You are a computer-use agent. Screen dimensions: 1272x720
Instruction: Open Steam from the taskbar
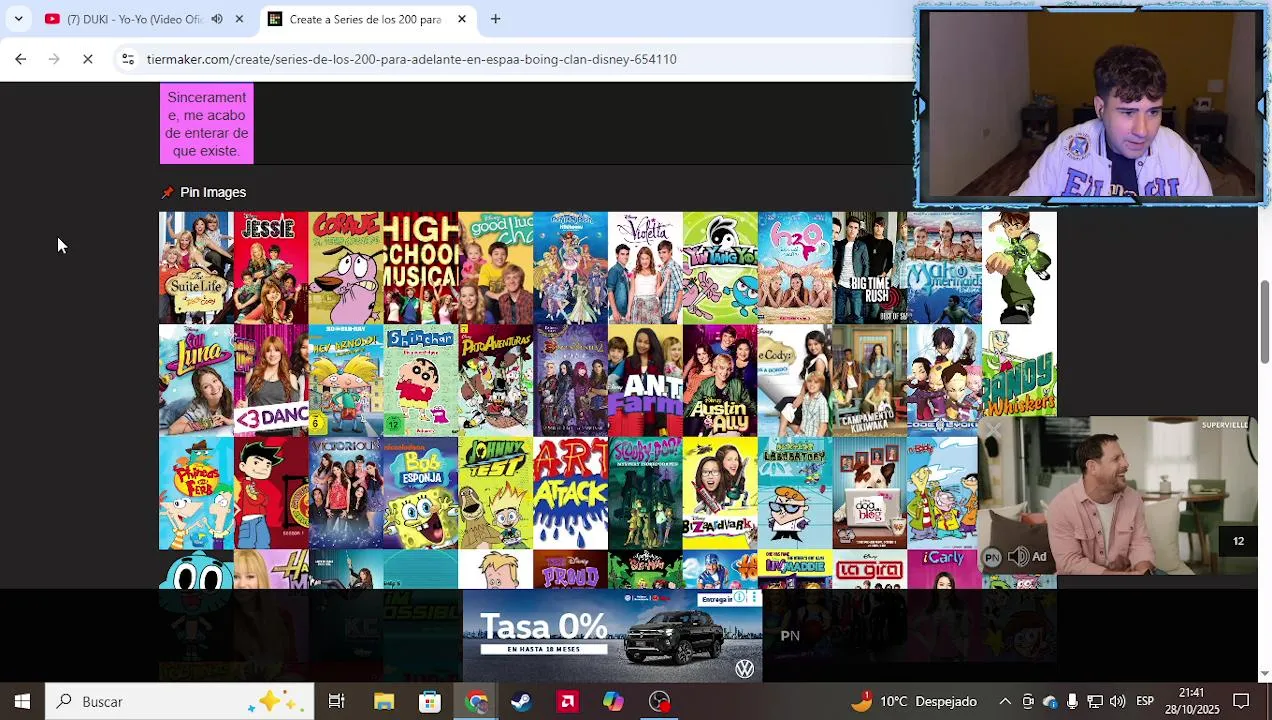pos(521,701)
